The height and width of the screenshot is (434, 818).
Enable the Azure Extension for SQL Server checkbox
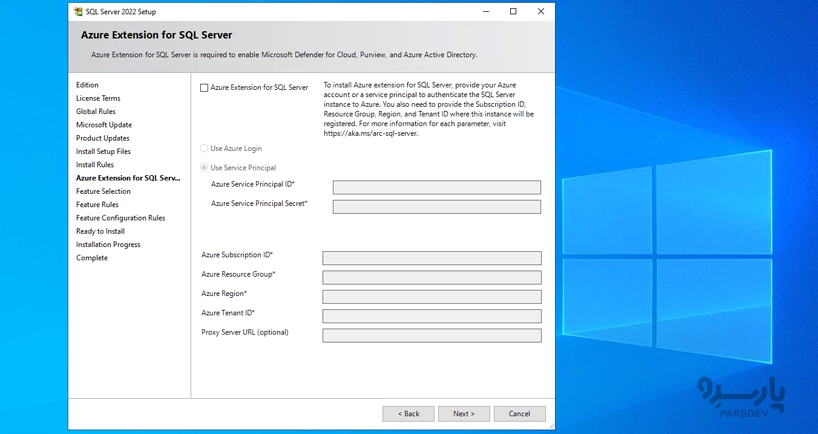pyautogui.click(x=205, y=88)
